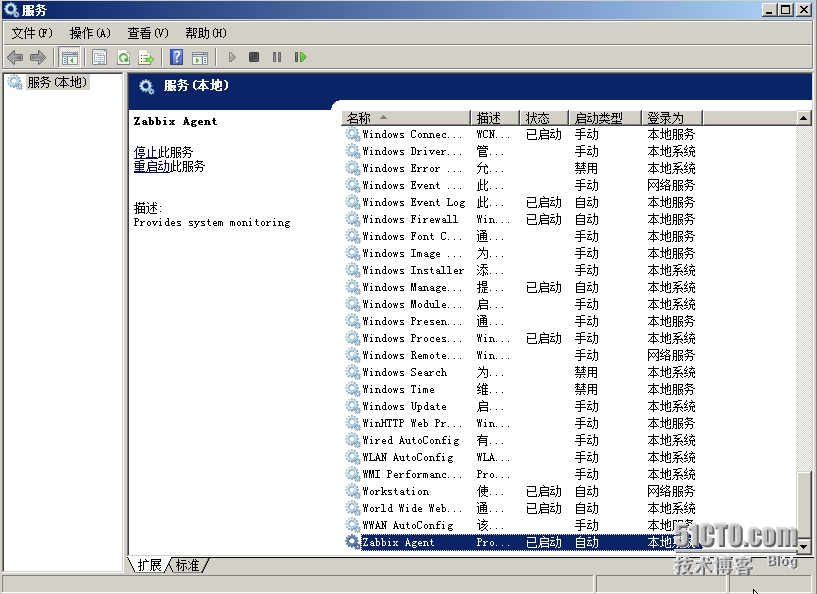Sort services by the 登录为 column header
The width and height of the screenshot is (817, 594).
click(672, 118)
